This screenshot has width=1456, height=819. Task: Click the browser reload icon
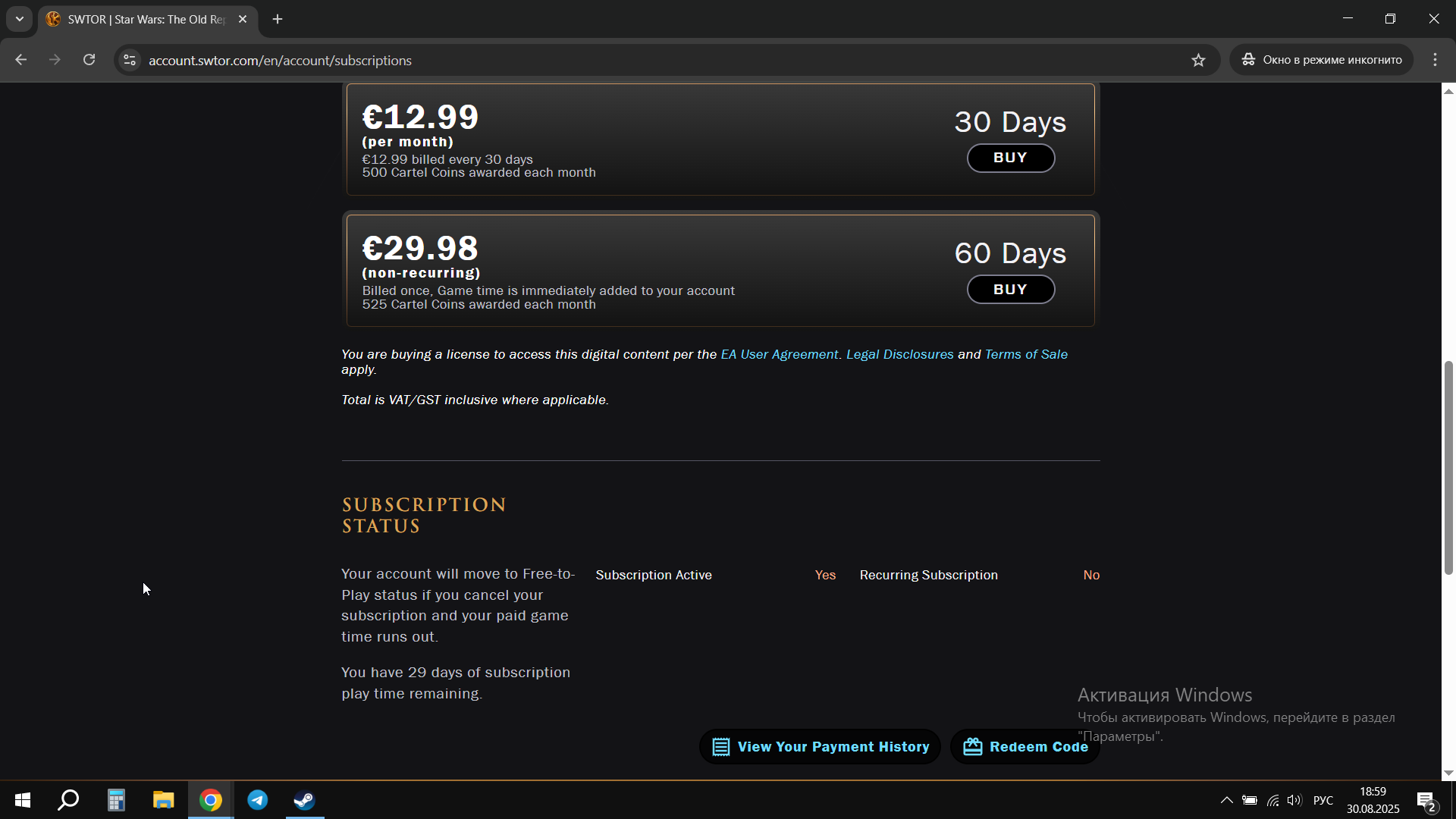89,60
